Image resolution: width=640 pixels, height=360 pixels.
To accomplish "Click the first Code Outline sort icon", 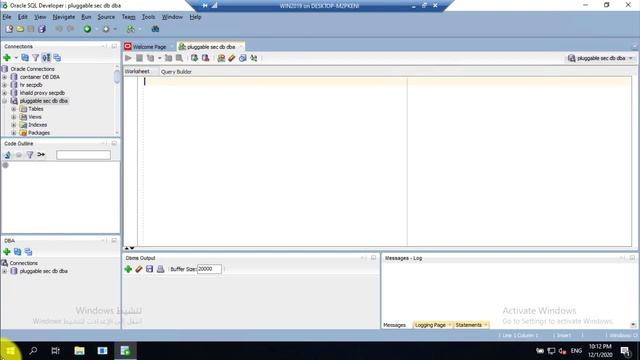I will pos(7,155).
